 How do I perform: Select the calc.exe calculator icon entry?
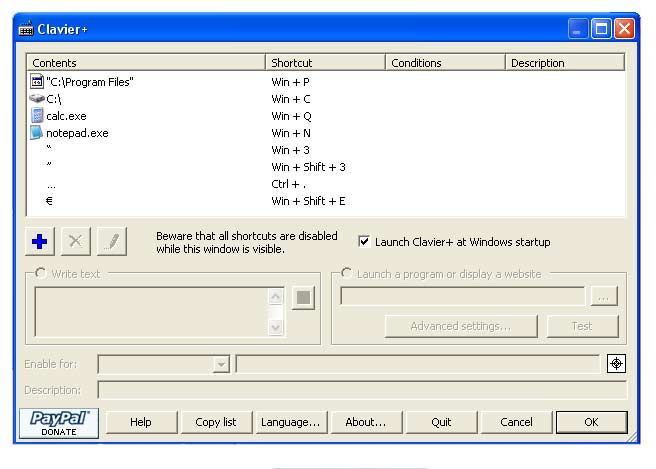pyautogui.click(x=37, y=116)
